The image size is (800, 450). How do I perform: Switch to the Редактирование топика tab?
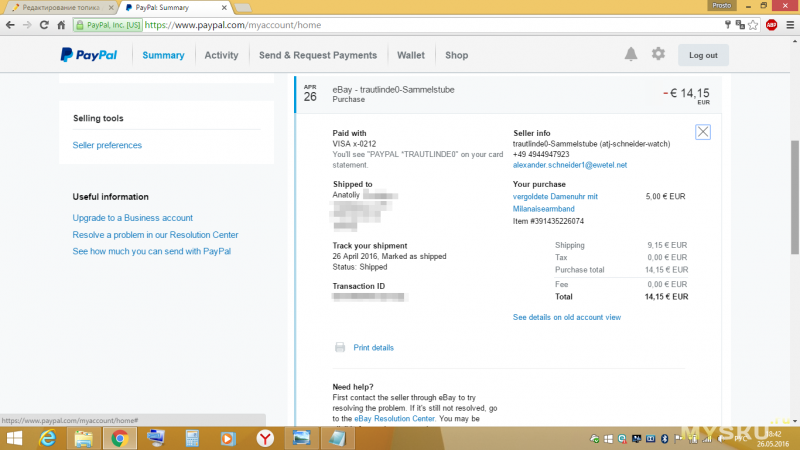[61, 8]
